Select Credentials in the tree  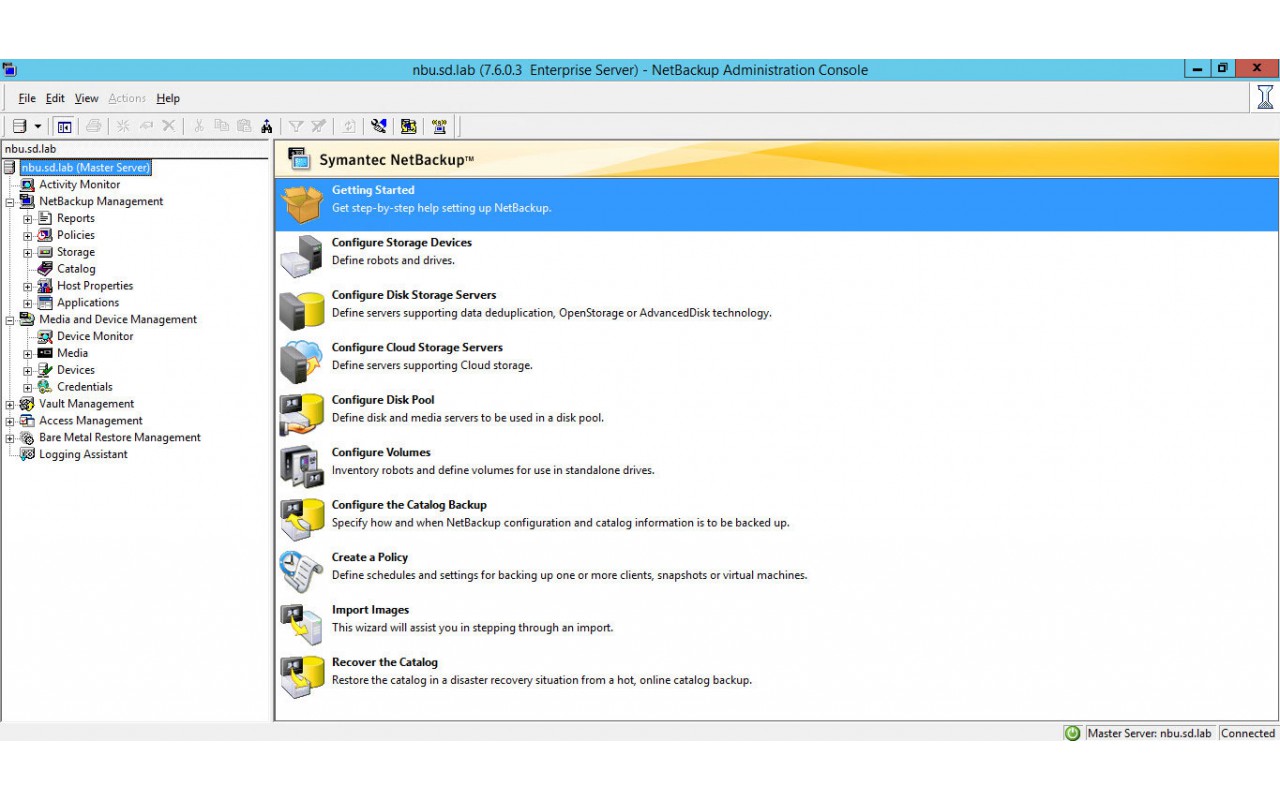pos(85,387)
